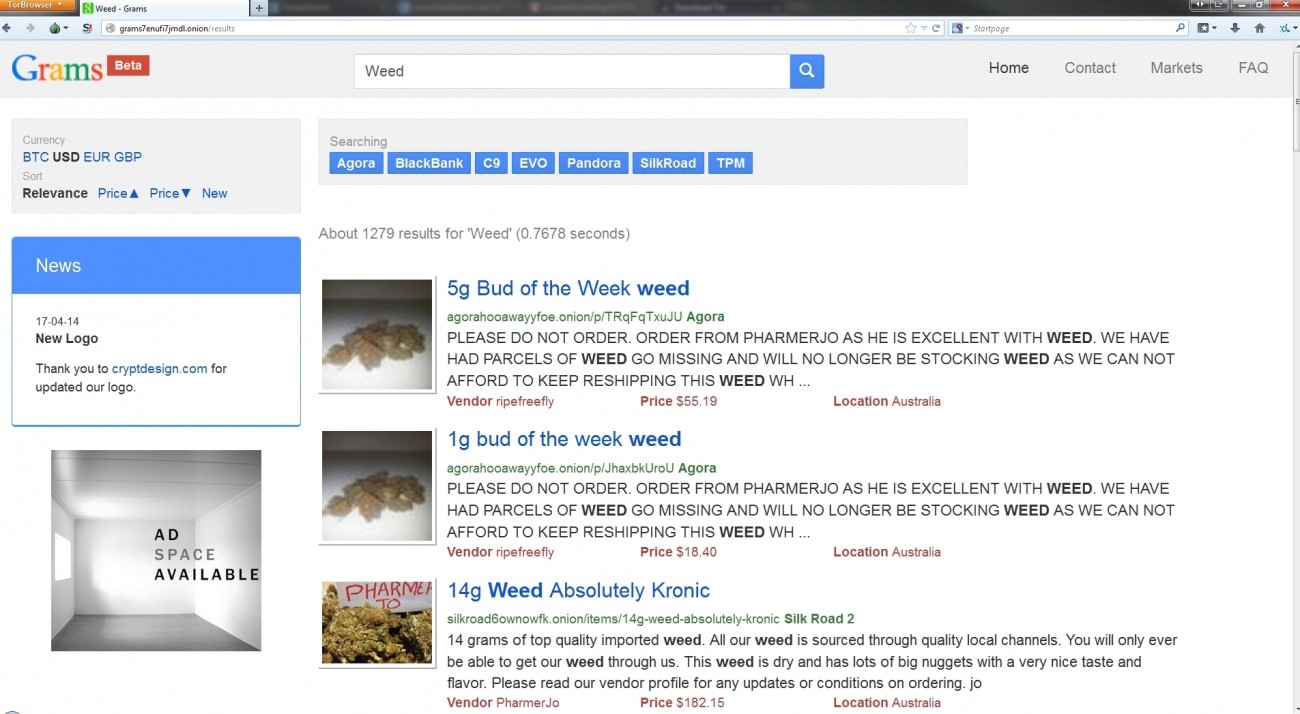Toggle the Agora market filter

point(356,163)
